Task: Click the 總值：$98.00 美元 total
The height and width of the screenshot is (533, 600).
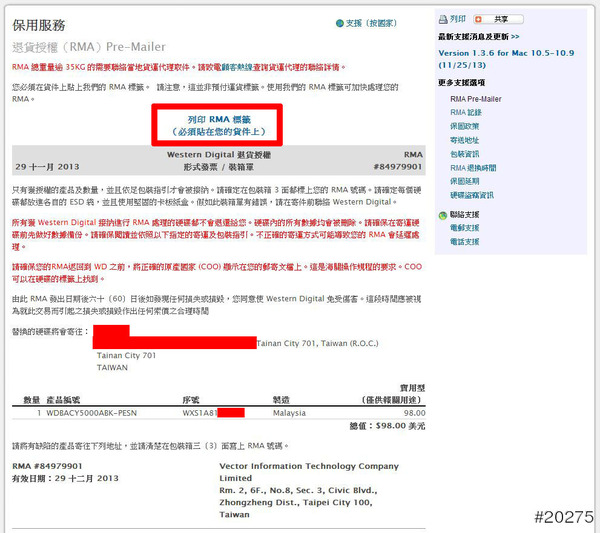Action: 387,426
